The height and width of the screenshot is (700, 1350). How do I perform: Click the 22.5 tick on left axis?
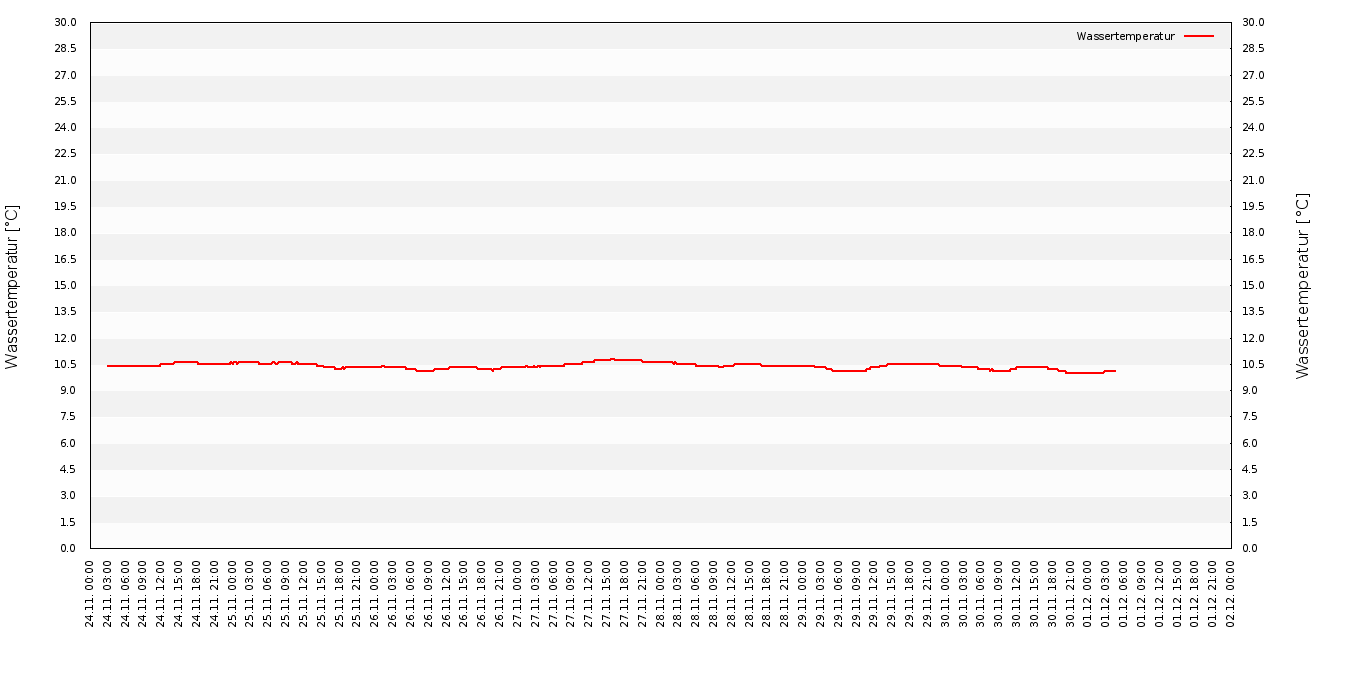65,154
